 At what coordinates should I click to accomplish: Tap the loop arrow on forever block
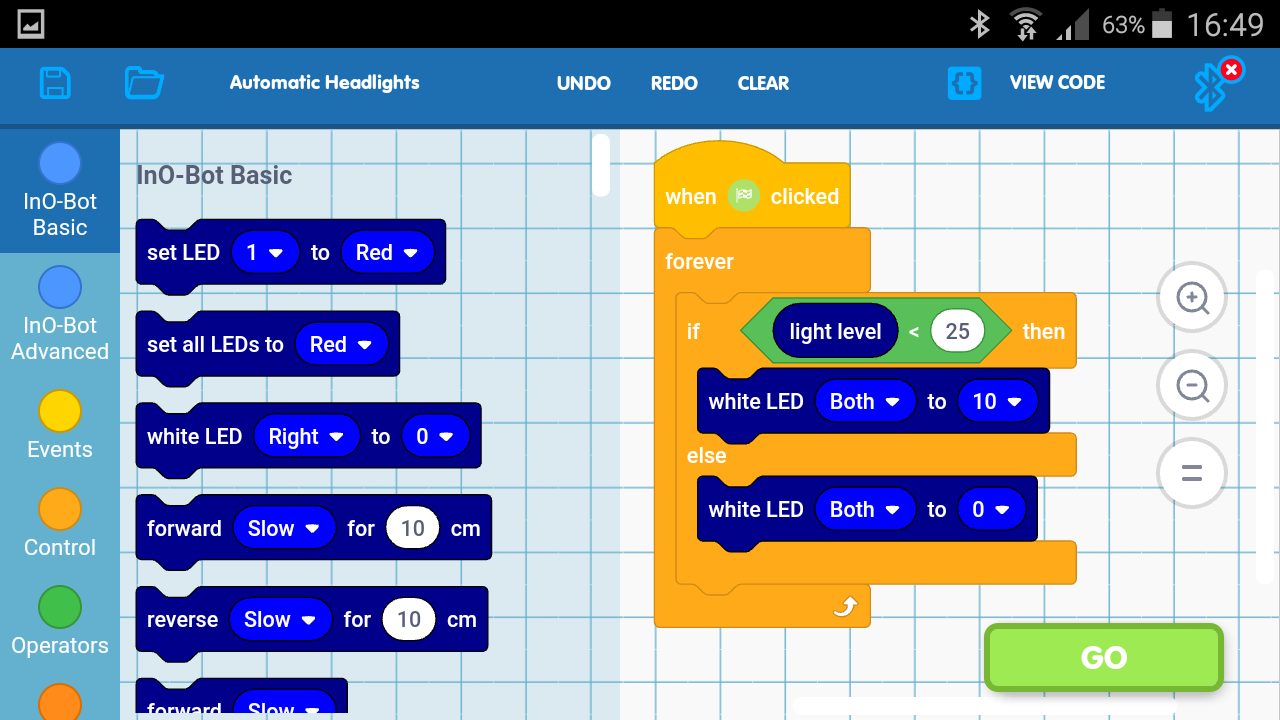(x=846, y=606)
